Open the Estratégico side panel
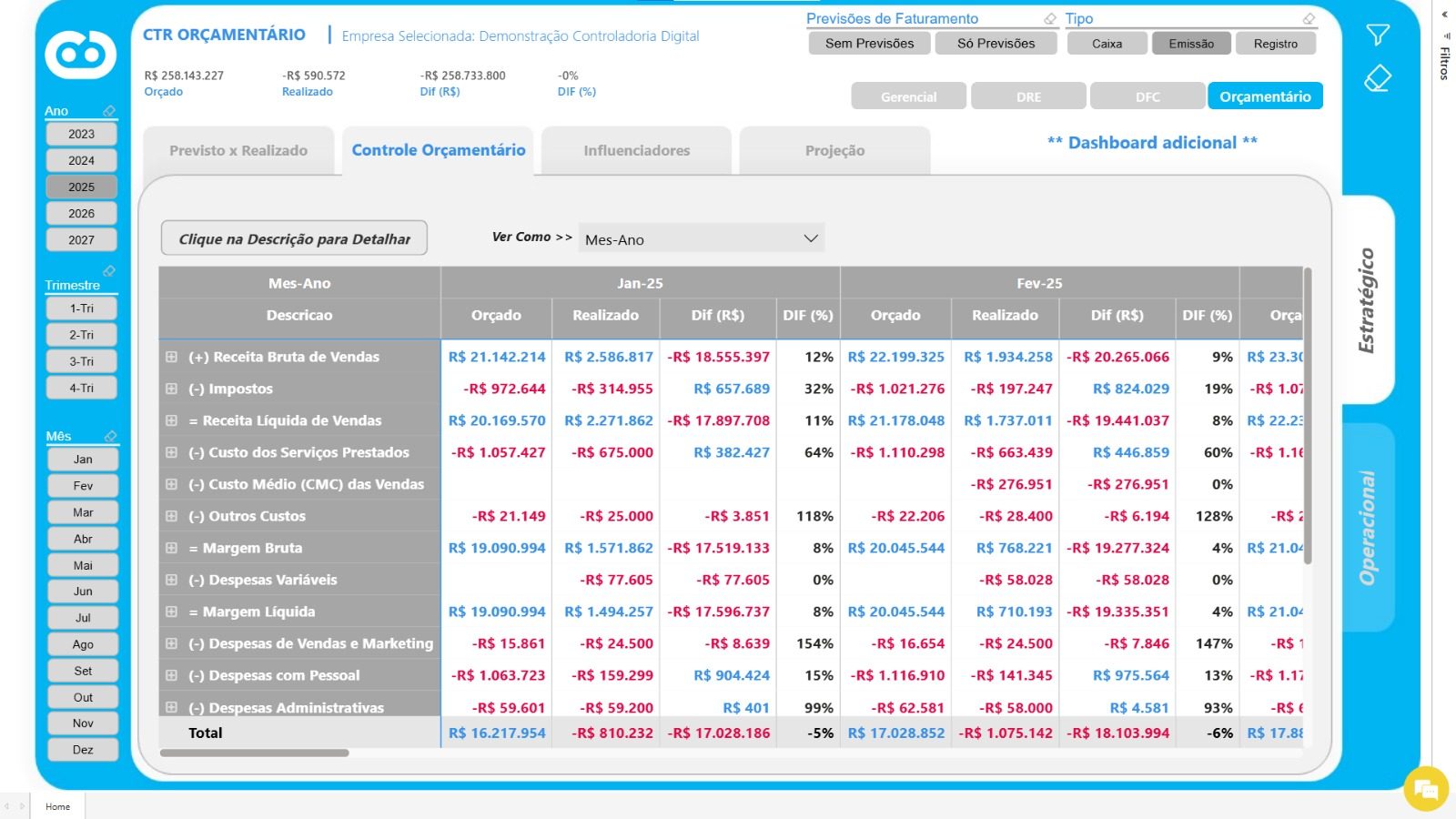This screenshot has height=819, width=1456. [1368, 300]
